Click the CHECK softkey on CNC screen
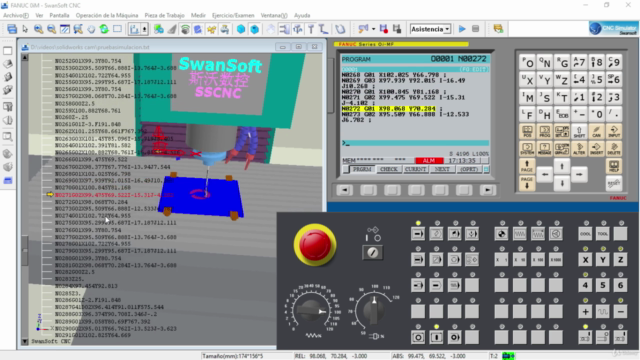 [389, 169]
